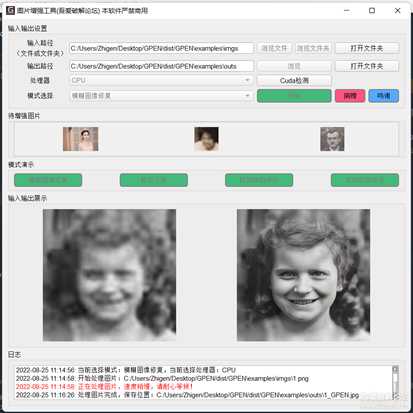
Task: Click the pink button beside start
Action: click(350, 96)
